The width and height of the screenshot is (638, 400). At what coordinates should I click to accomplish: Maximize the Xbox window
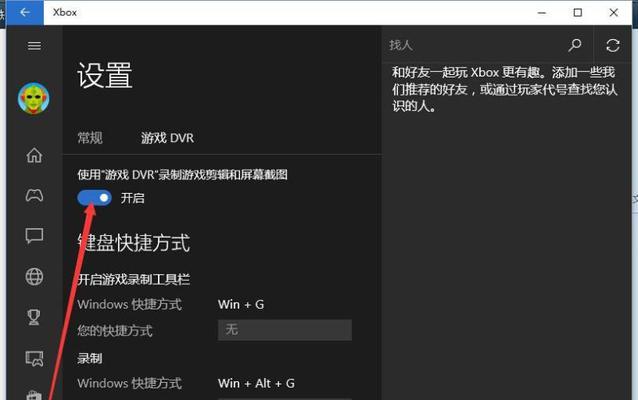(577, 13)
